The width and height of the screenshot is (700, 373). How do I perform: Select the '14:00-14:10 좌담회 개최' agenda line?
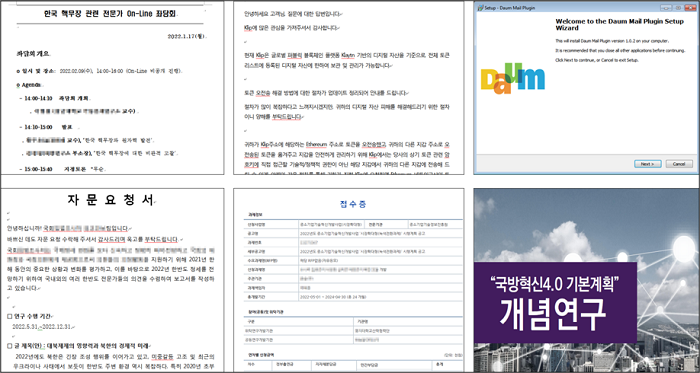click(55, 98)
